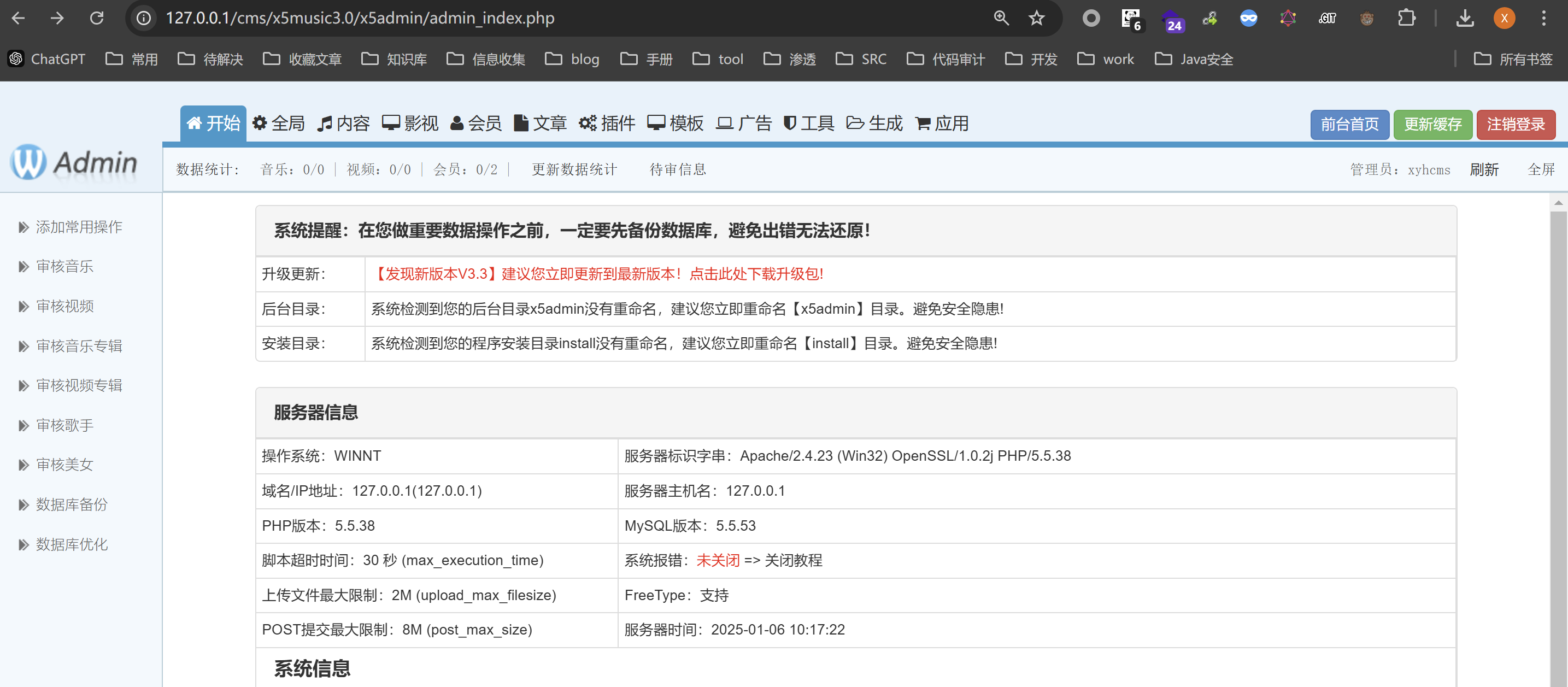The width and height of the screenshot is (1568, 687).
Task: Click the 关闭教程 link
Action: click(793, 560)
